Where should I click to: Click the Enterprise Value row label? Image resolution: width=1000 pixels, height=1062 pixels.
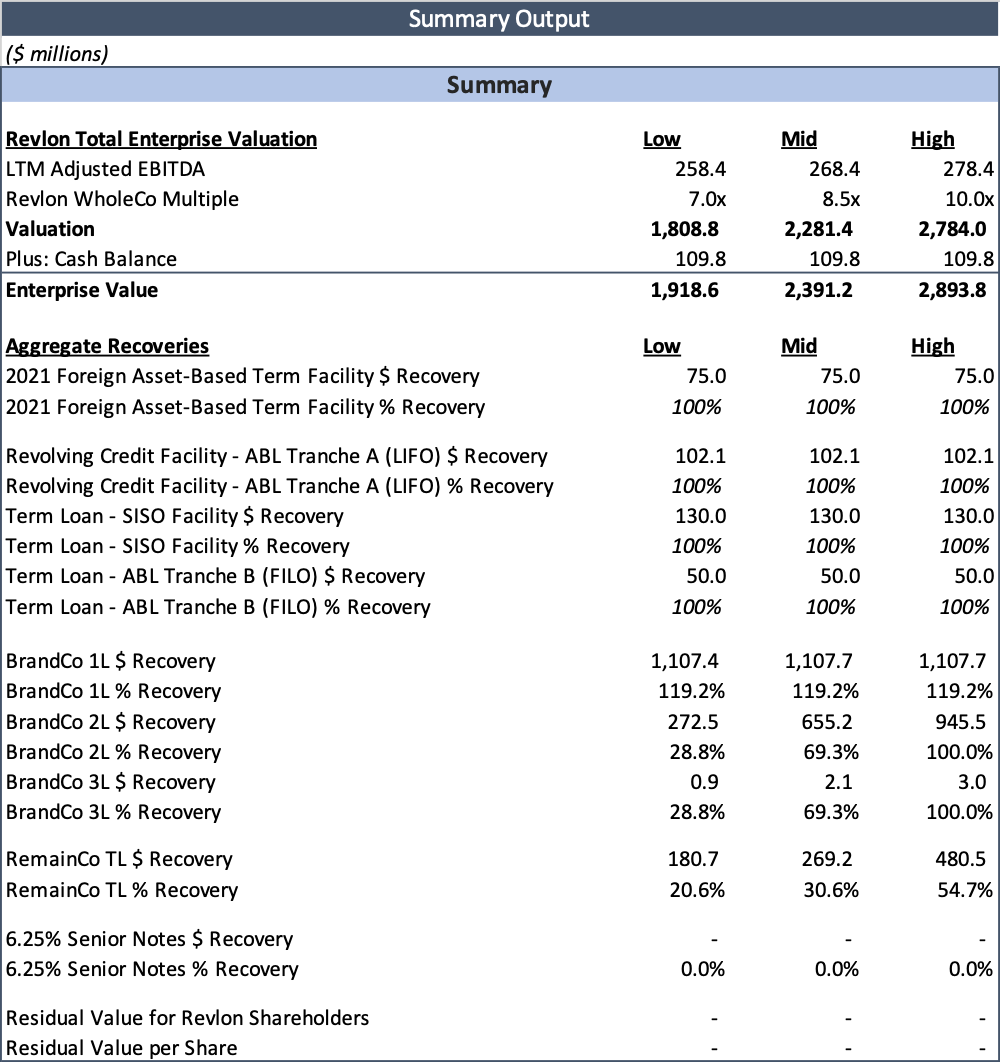[x=81, y=290]
